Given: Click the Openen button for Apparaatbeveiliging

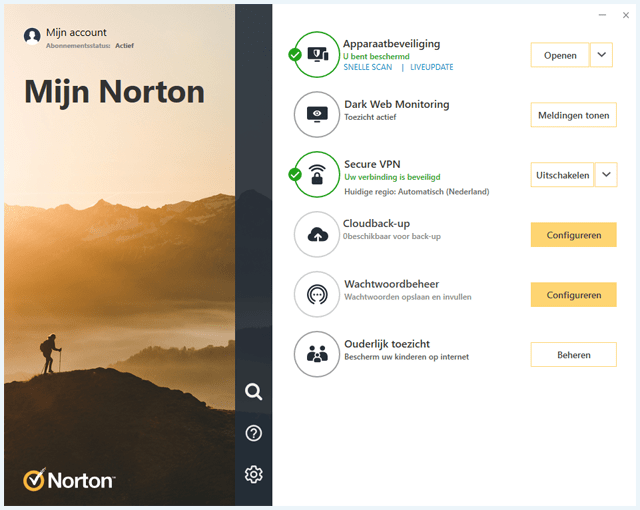Looking at the screenshot, I should (560, 55).
